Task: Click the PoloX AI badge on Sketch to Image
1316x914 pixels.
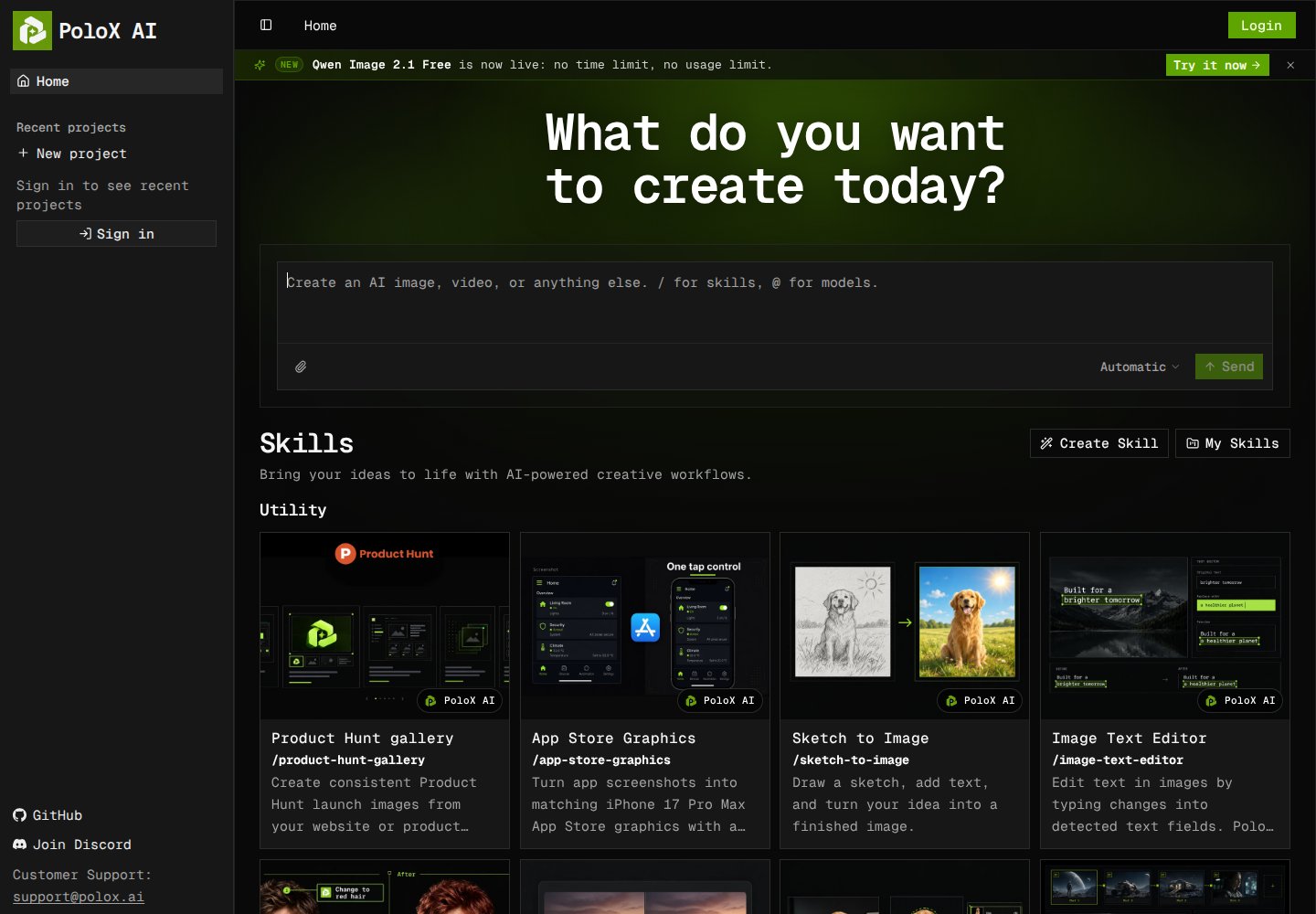Action: click(x=980, y=701)
